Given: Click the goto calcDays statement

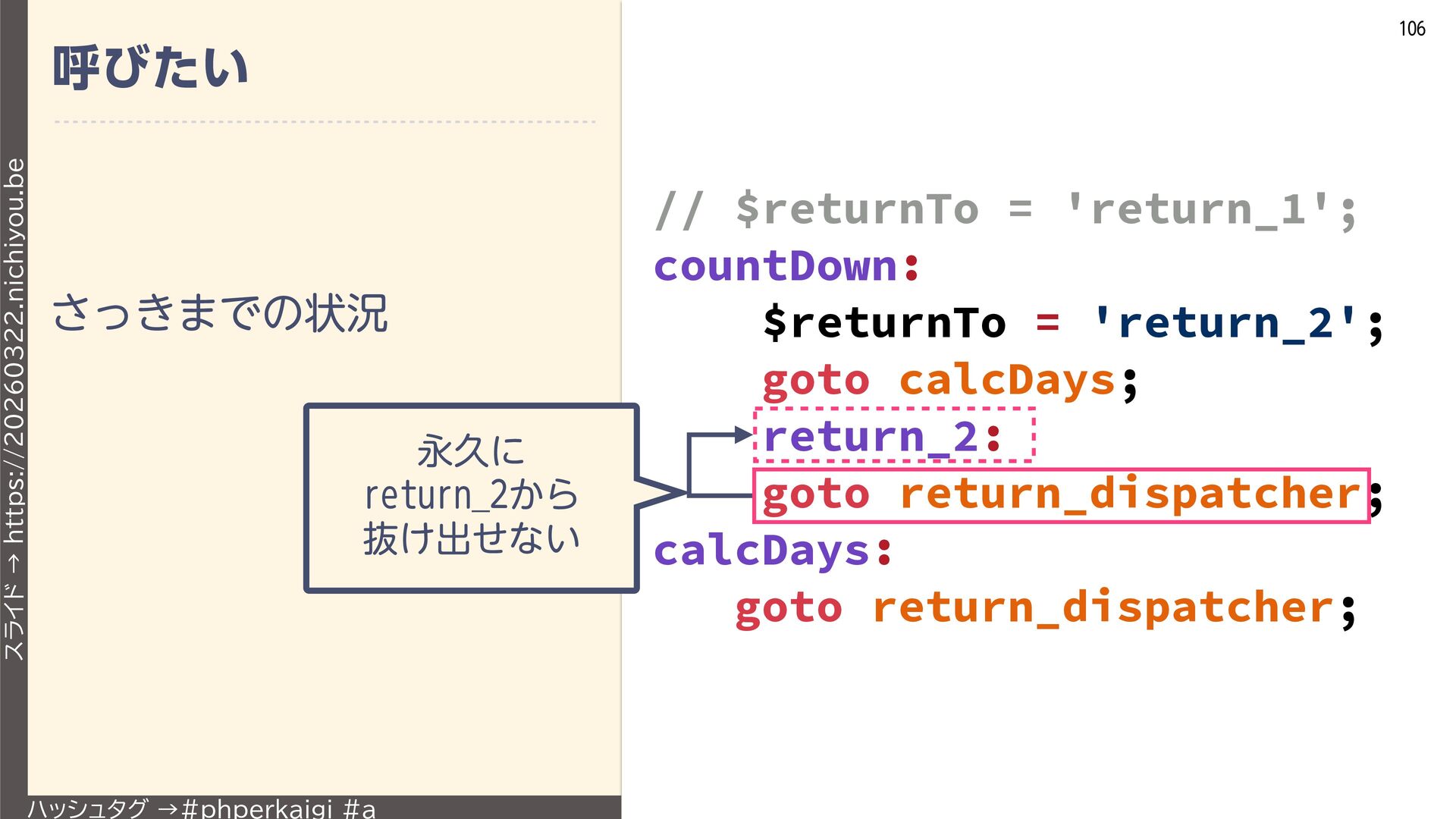Looking at the screenshot, I should point(948,380).
